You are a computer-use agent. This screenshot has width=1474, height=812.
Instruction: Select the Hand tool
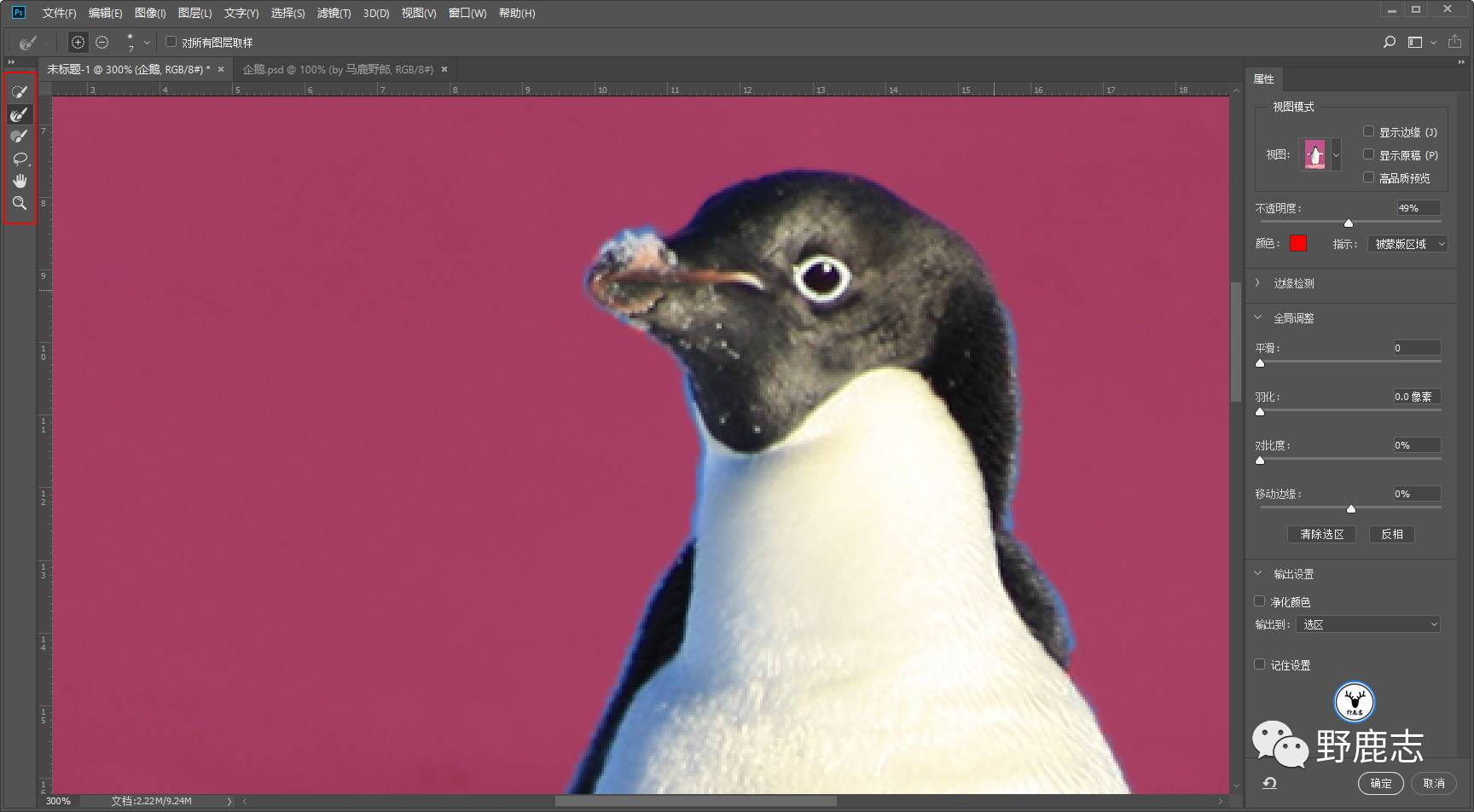click(x=19, y=181)
